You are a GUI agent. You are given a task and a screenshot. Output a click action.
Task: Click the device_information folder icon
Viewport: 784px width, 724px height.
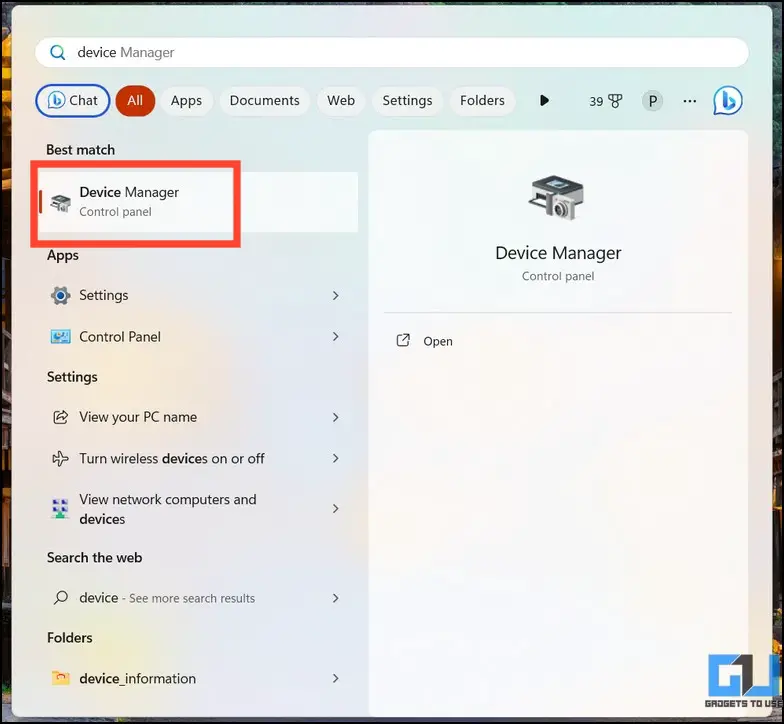click(x=60, y=678)
